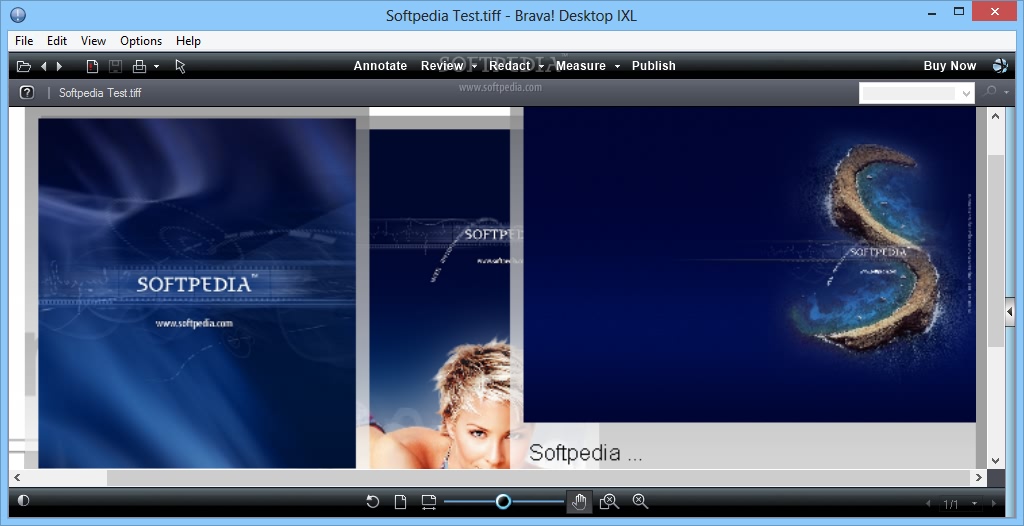Click the vertical scrollbar down arrow
The width and height of the screenshot is (1024, 526).
[x=995, y=461]
